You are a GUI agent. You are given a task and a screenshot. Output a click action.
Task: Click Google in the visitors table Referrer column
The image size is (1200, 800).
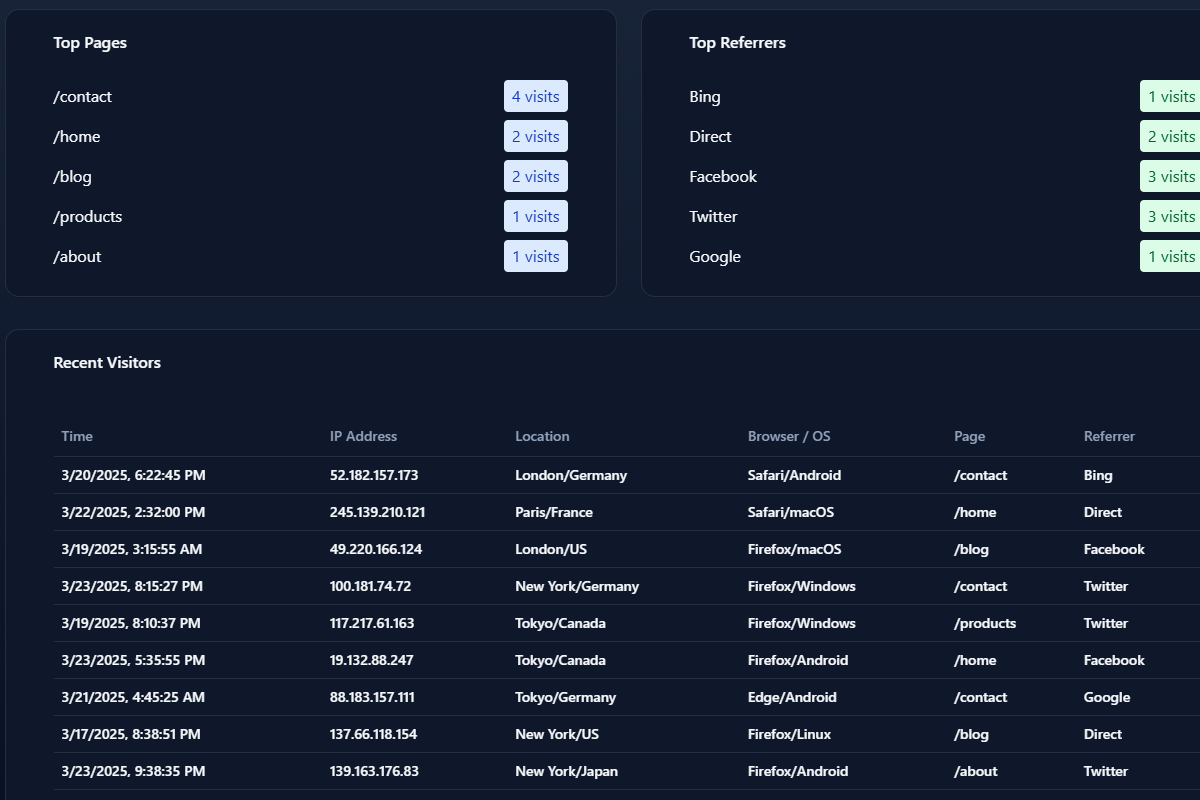[x=1107, y=697]
